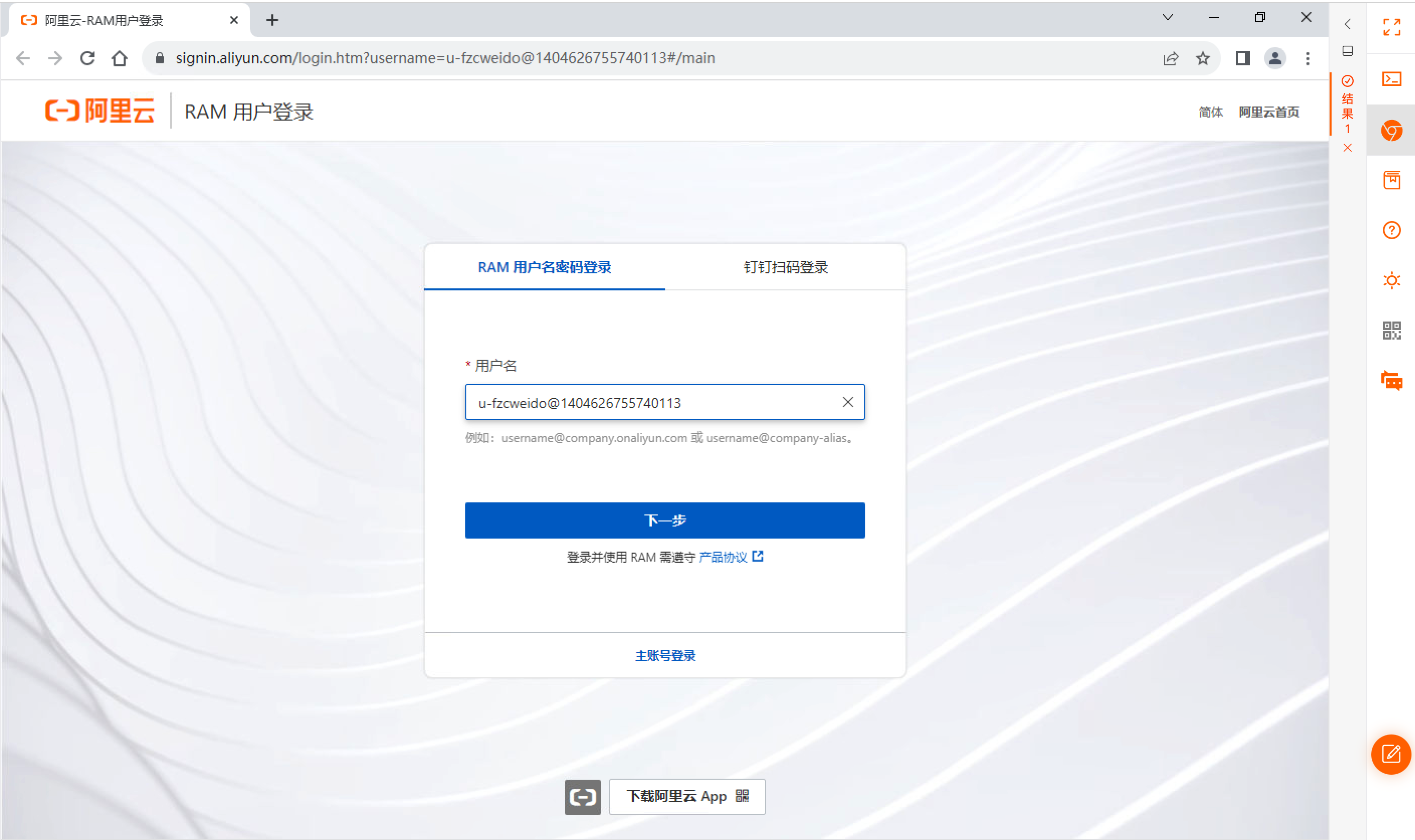The width and height of the screenshot is (1415, 840).
Task: Click the terminal icon in right sidebar
Action: 1391,79
